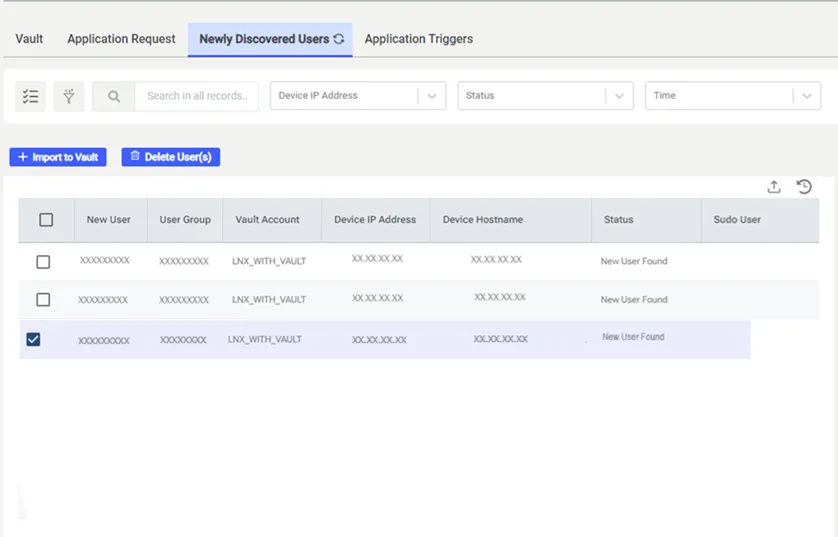838x537 pixels.
Task: Toggle the select-all header checkbox
Action: click(x=46, y=220)
